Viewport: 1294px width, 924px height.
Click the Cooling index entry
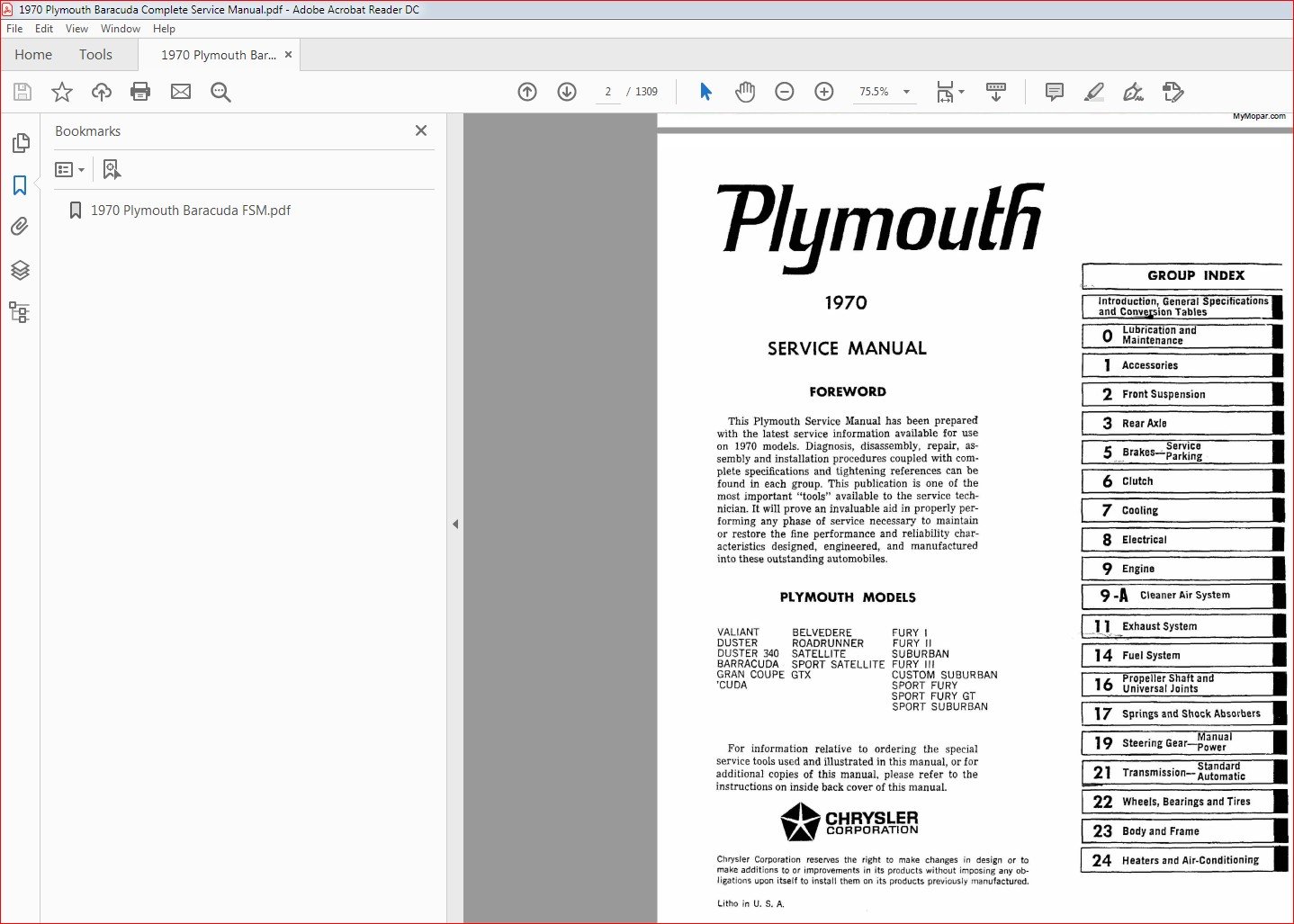click(x=1182, y=510)
